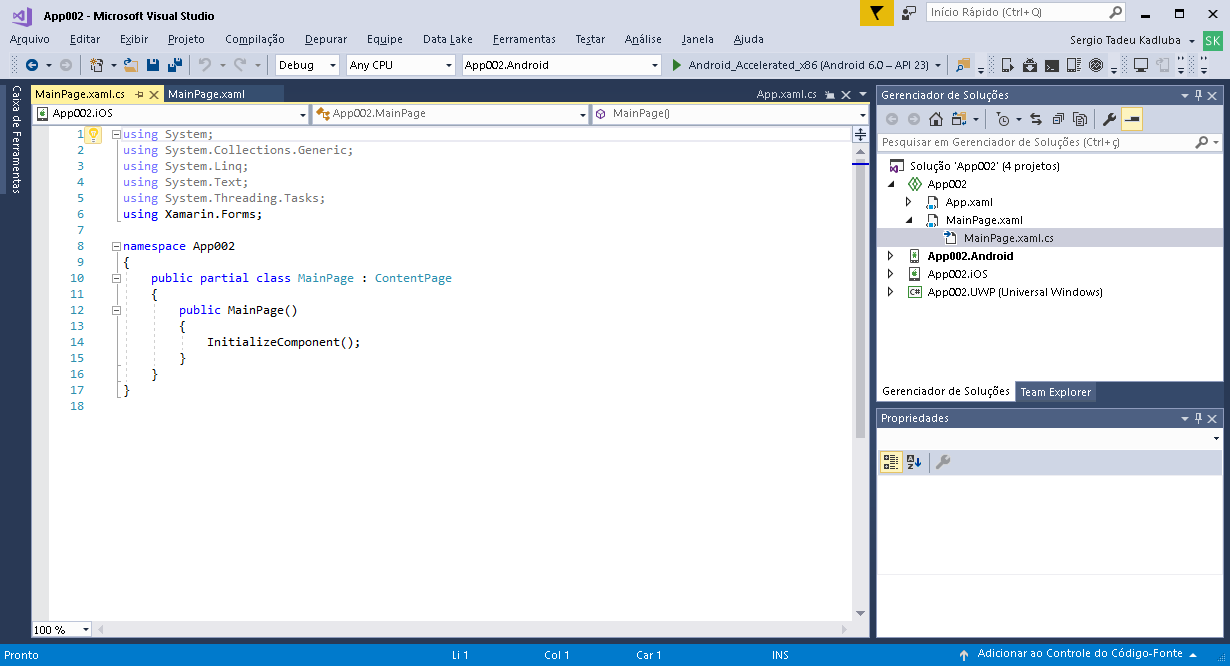Open the Ferramentas menu
Viewport: 1230px width, 666px height.
pos(524,39)
